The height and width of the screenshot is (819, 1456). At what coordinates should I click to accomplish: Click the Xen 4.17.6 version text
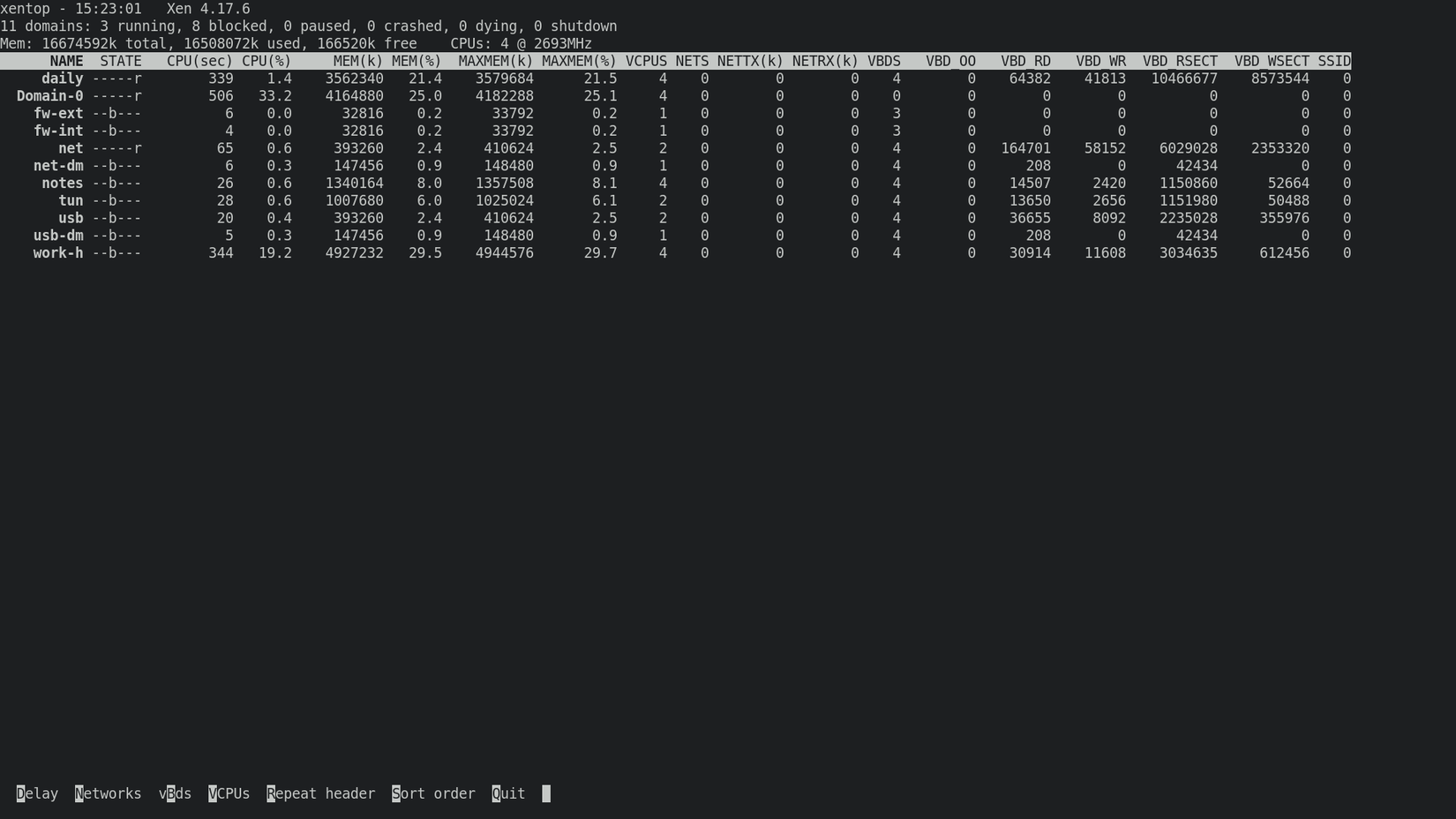click(x=208, y=9)
